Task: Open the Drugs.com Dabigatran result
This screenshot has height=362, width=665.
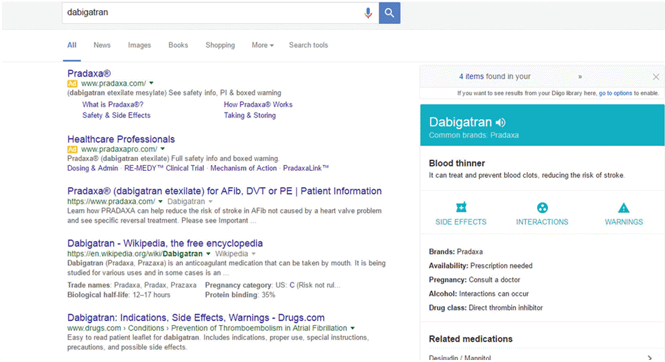Action: point(196,317)
